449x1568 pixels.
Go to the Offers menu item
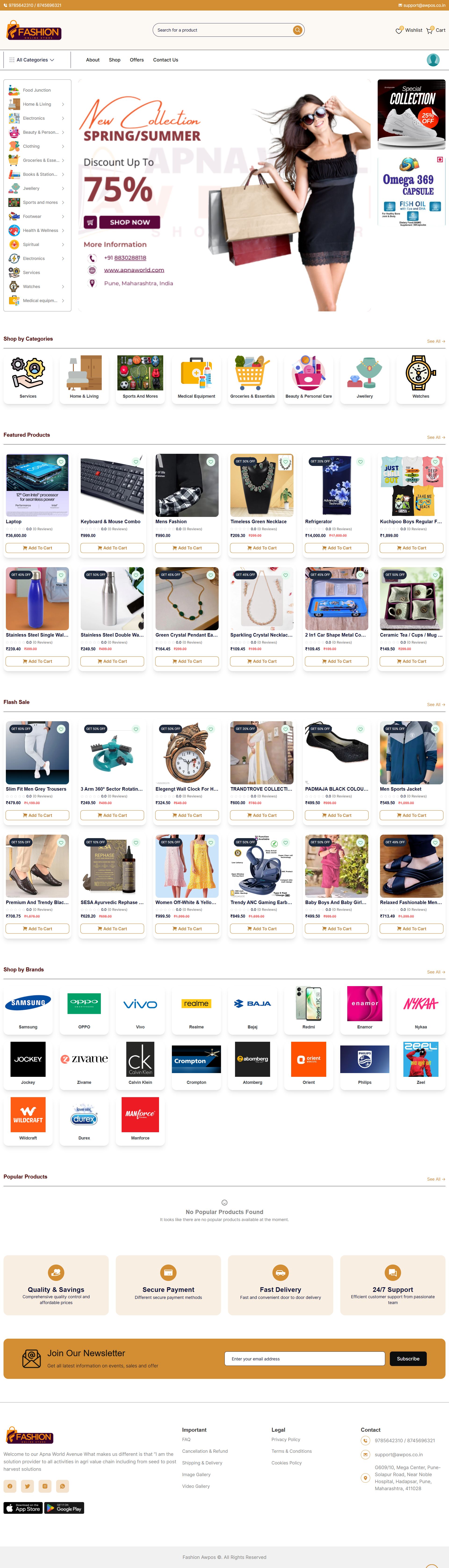(x=137, y=60)
